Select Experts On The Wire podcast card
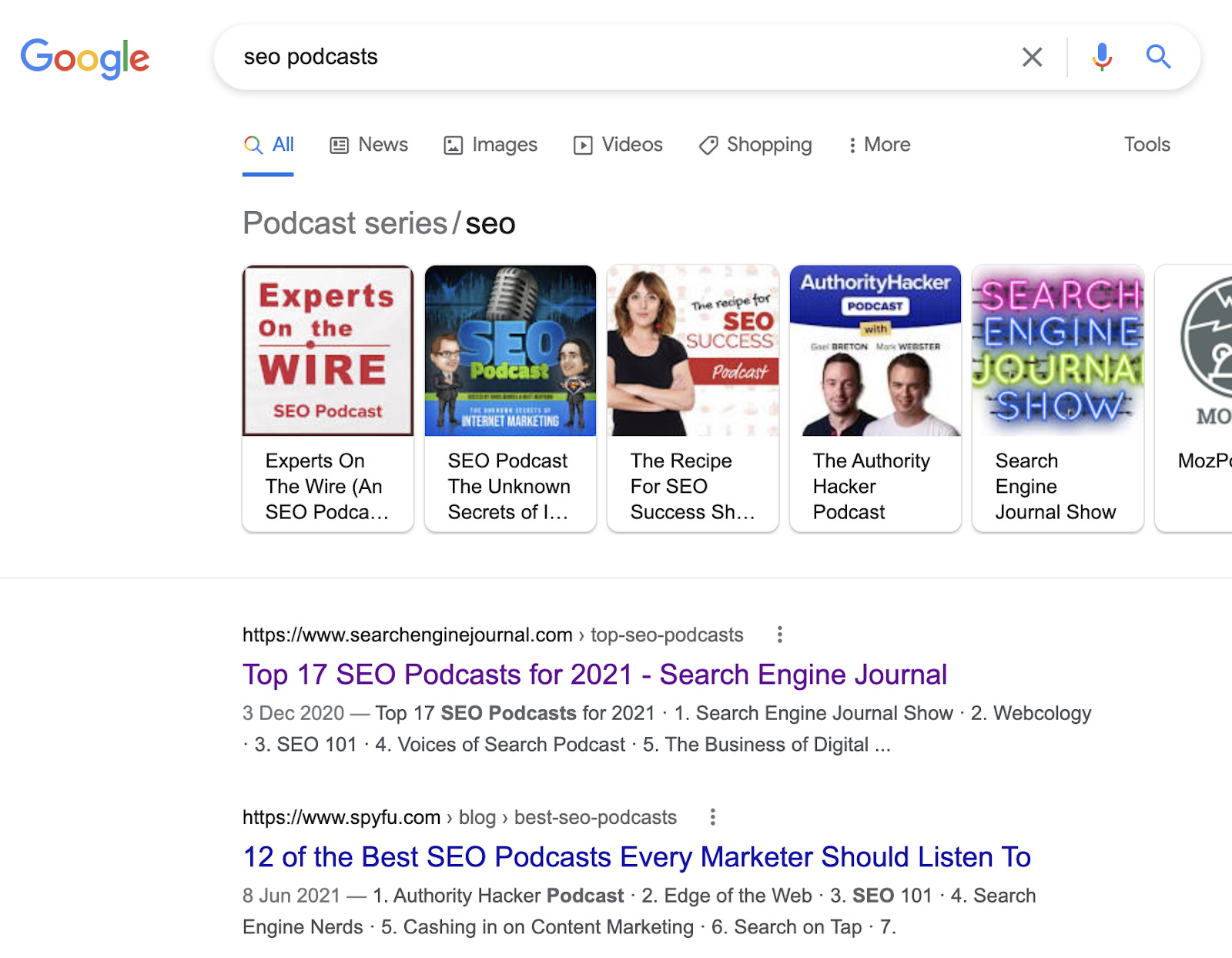1232x958 pixels. [328, 398]
